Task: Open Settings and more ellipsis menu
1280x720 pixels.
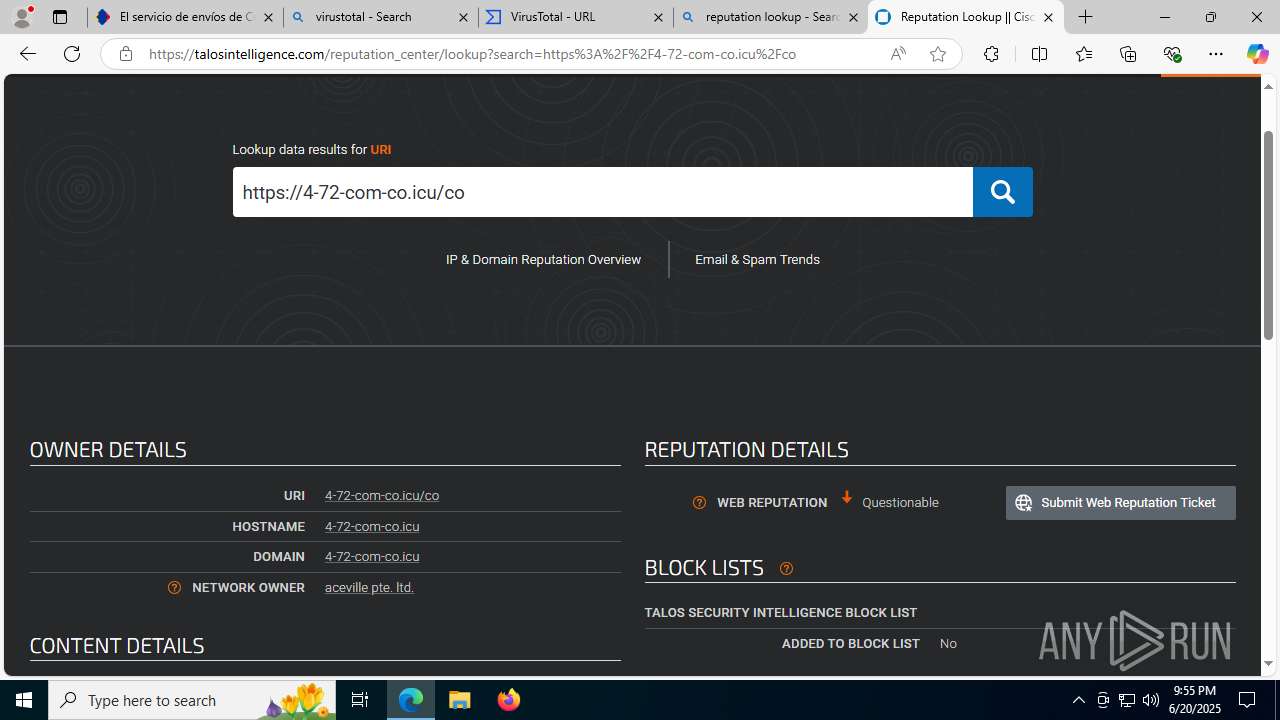Action: (1215, 54)
